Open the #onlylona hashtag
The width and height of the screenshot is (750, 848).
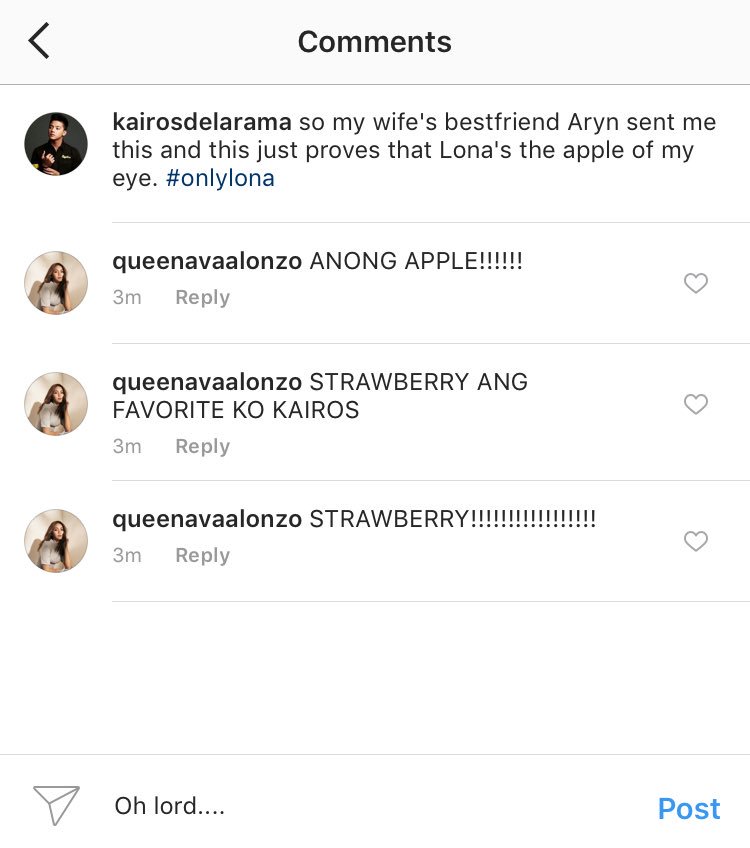[220, 178]
